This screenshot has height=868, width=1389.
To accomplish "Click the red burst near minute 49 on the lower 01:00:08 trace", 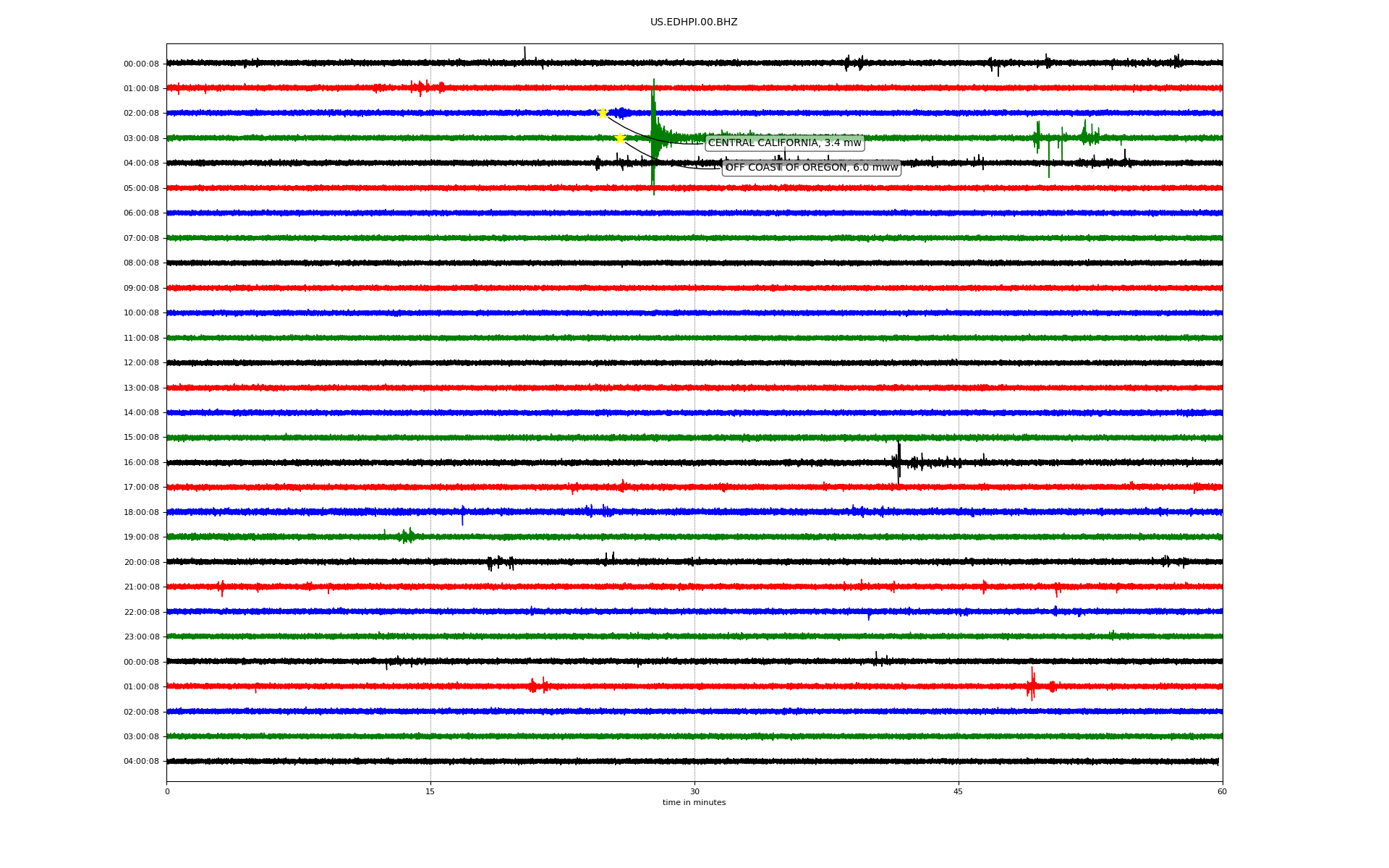I will pyautogui.click(x=1032, y=684).
